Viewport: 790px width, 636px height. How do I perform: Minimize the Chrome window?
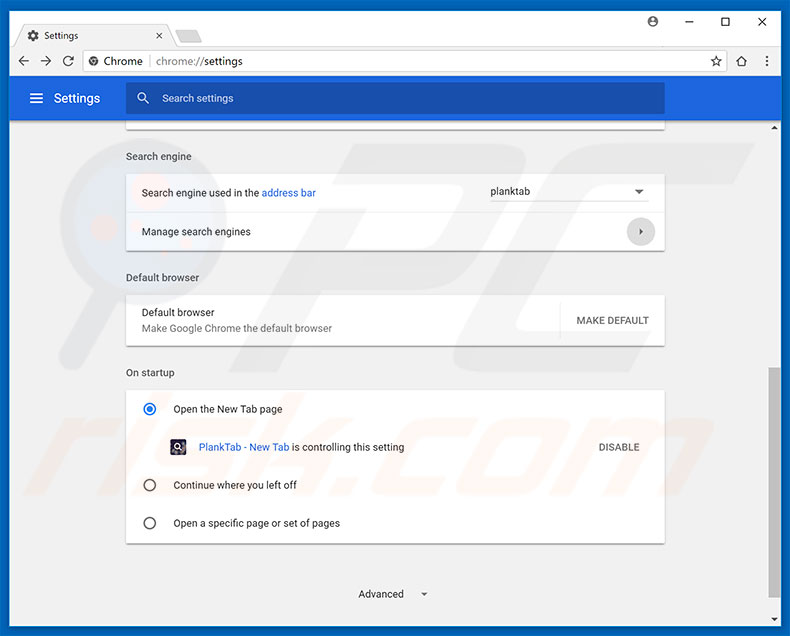(x=689, y=22)
